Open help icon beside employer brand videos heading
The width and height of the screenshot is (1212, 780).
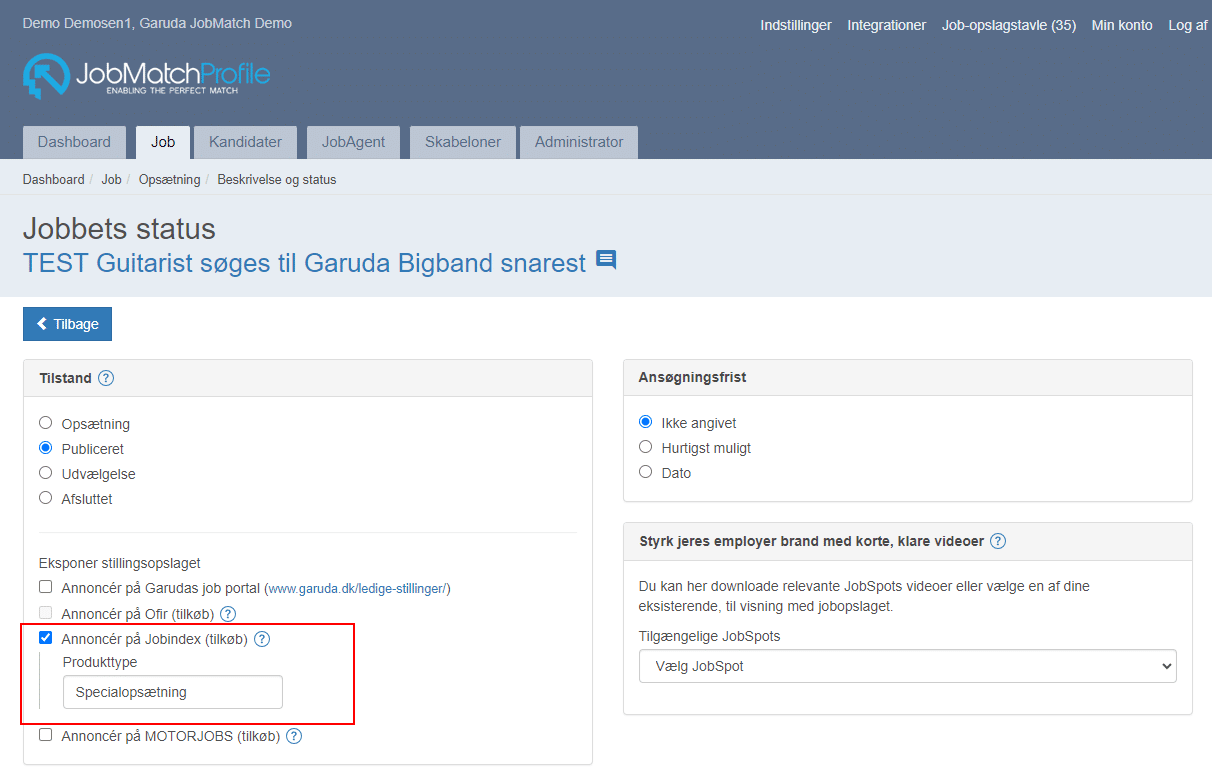click(x=998, y=541)
